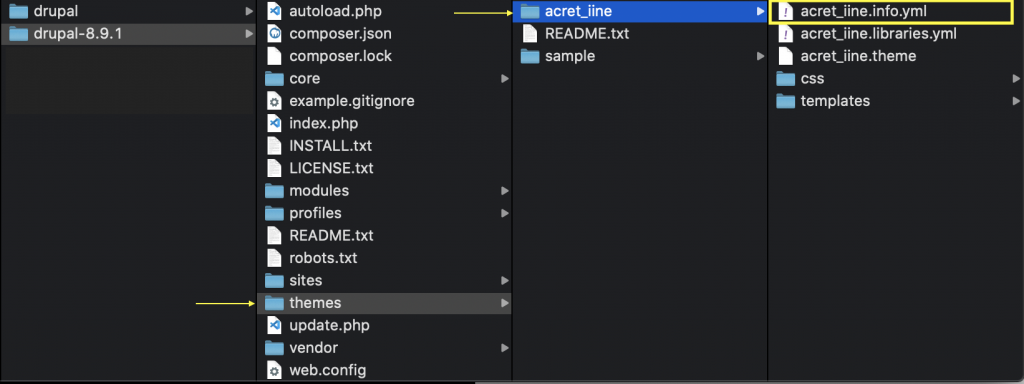Select the acret_iine folder
1024x384 pixels.
point(639,11)
